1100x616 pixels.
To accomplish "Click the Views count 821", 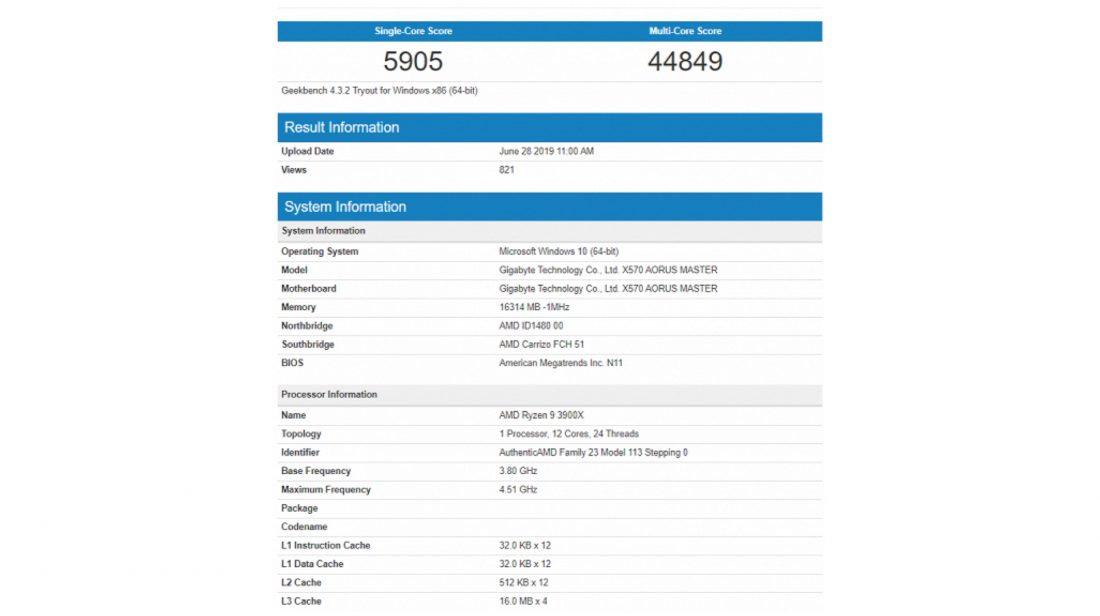I will [507, 170].
